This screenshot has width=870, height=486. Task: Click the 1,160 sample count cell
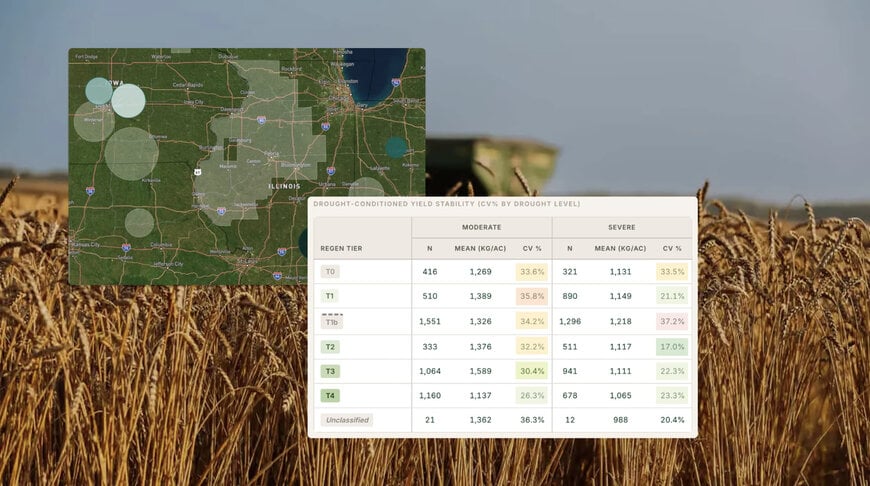point(429,396)
